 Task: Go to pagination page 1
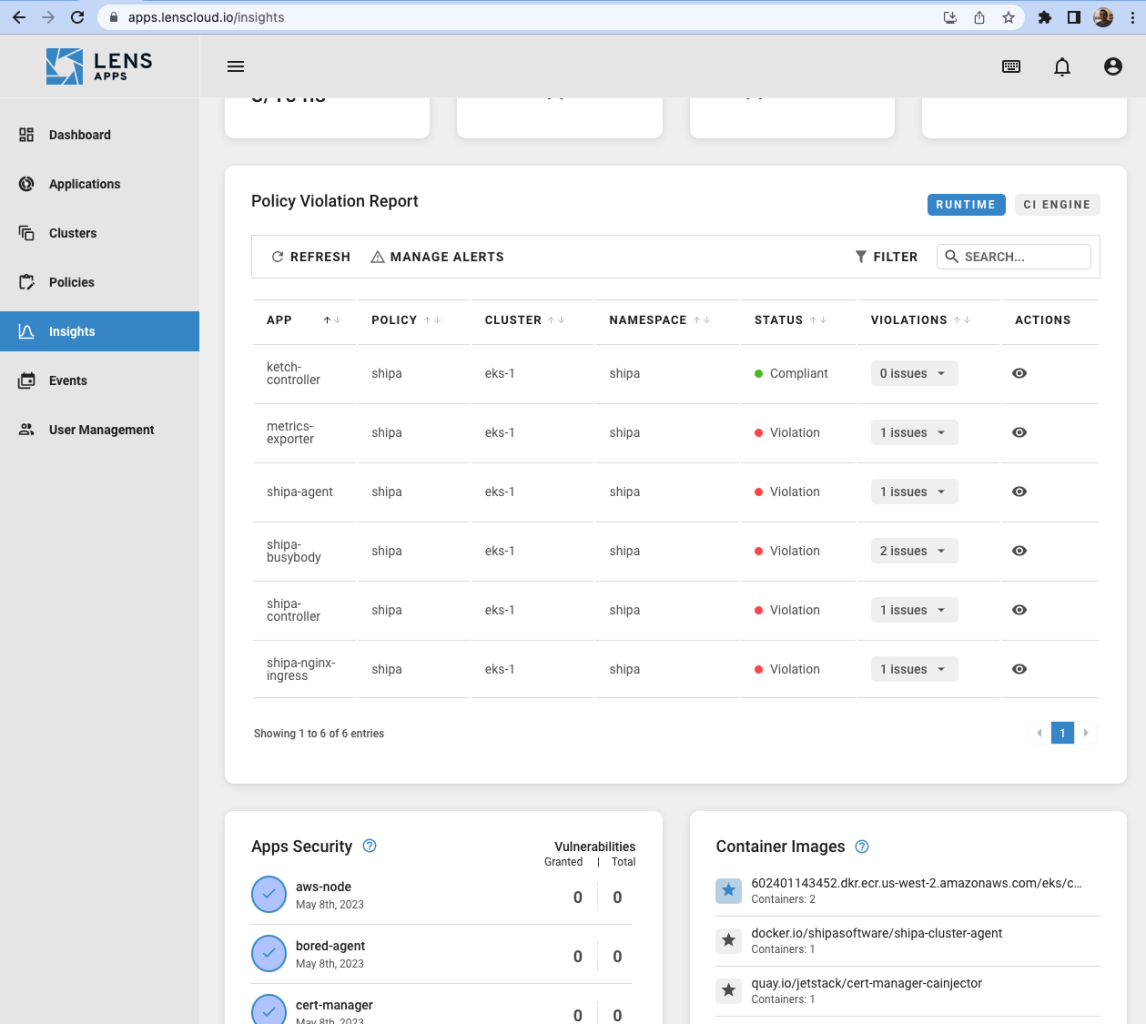(1062, 733)
